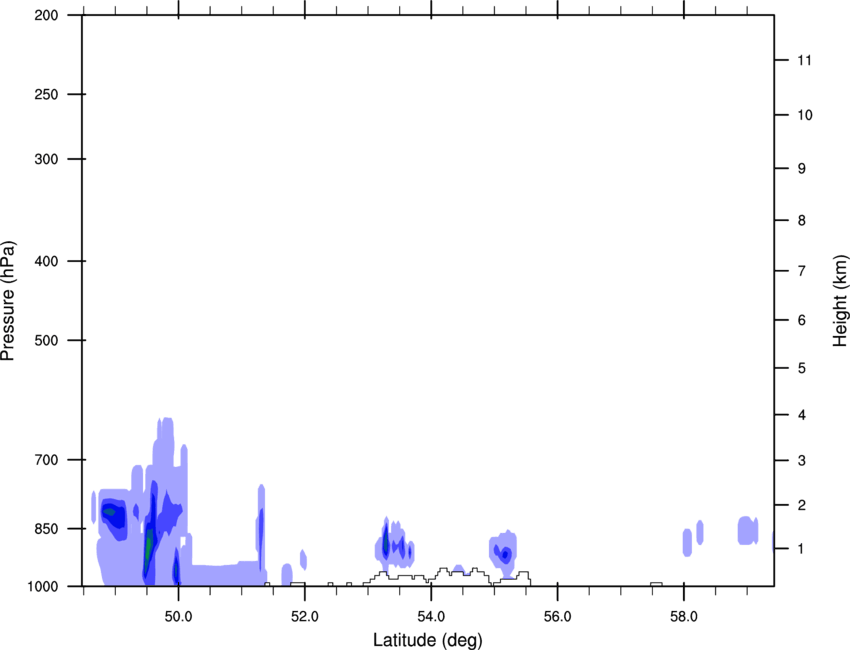Pick the 10 km height label
This screenshot has height=650, width=850.
[x=804, y=115]
